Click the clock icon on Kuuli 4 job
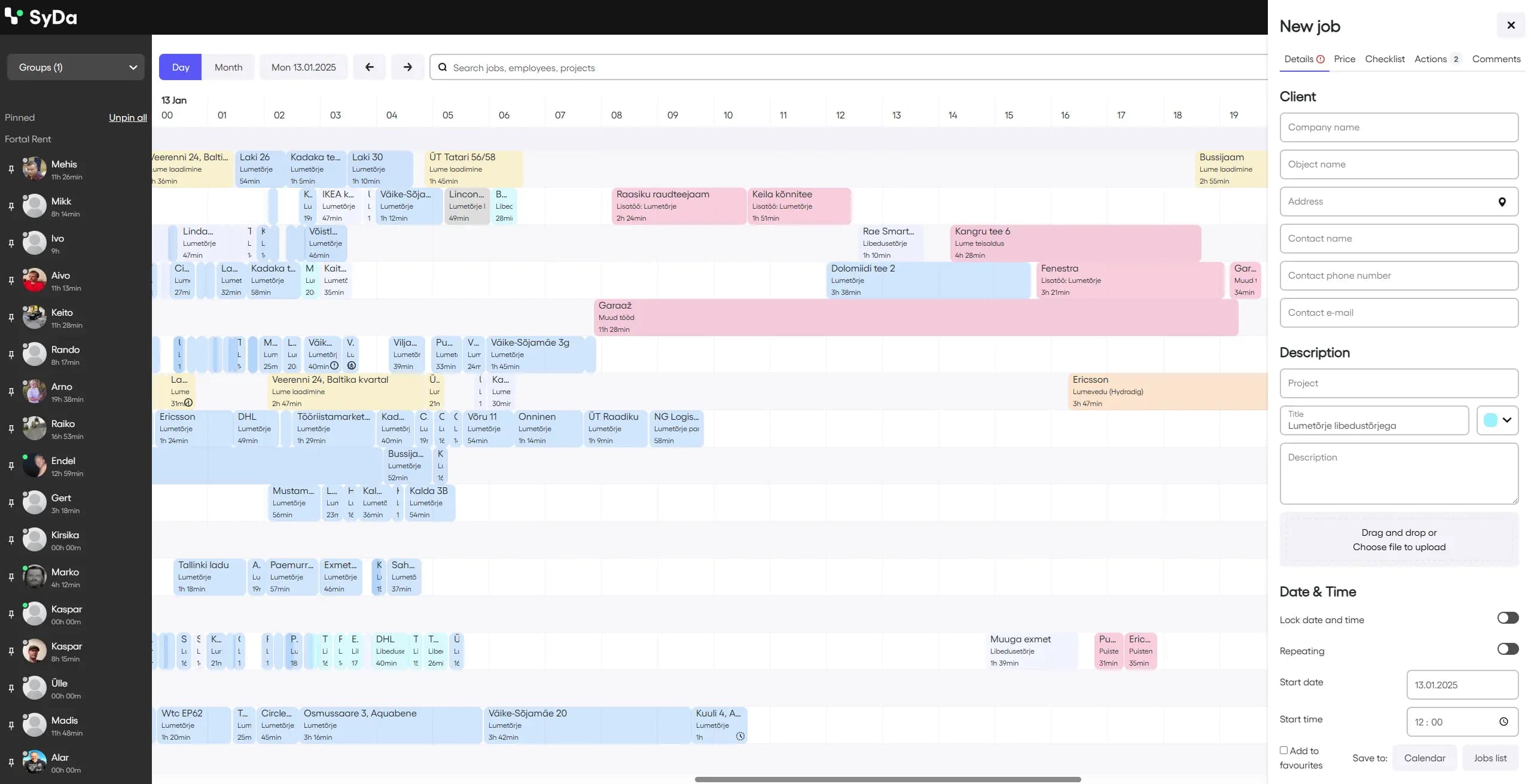1531x784 pixels. point(740,736)
